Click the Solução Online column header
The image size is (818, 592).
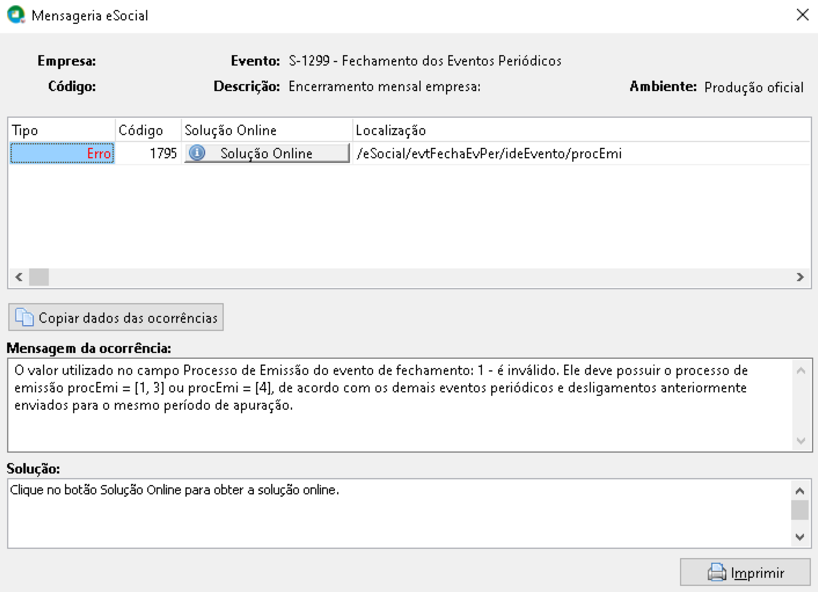tap(267, 130)
